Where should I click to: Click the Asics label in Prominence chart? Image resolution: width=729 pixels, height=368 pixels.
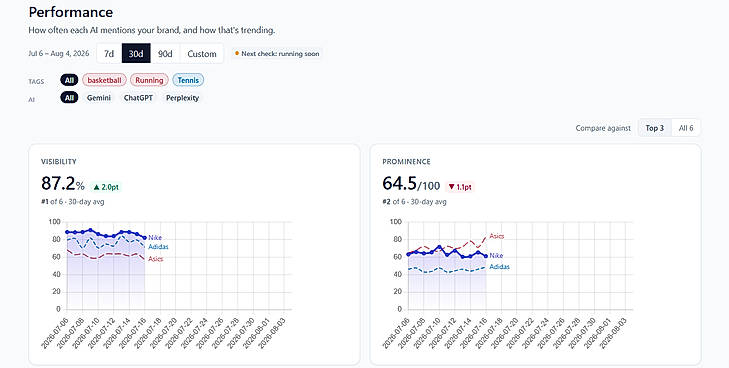pyautogui.click(x=497, y=236)
